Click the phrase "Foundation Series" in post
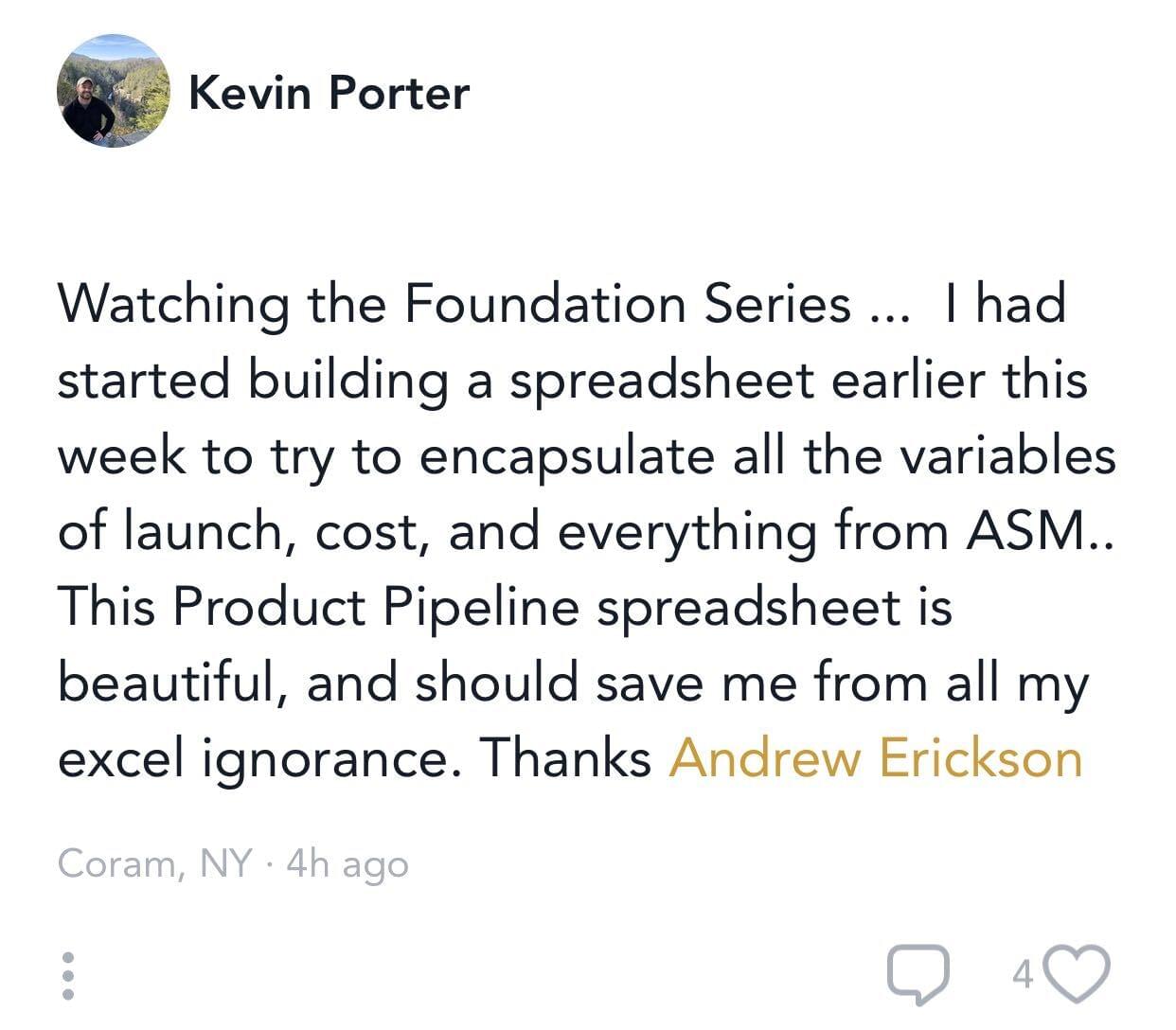This screenshot has width=1176, height=1030. click(x=627, y=304)
